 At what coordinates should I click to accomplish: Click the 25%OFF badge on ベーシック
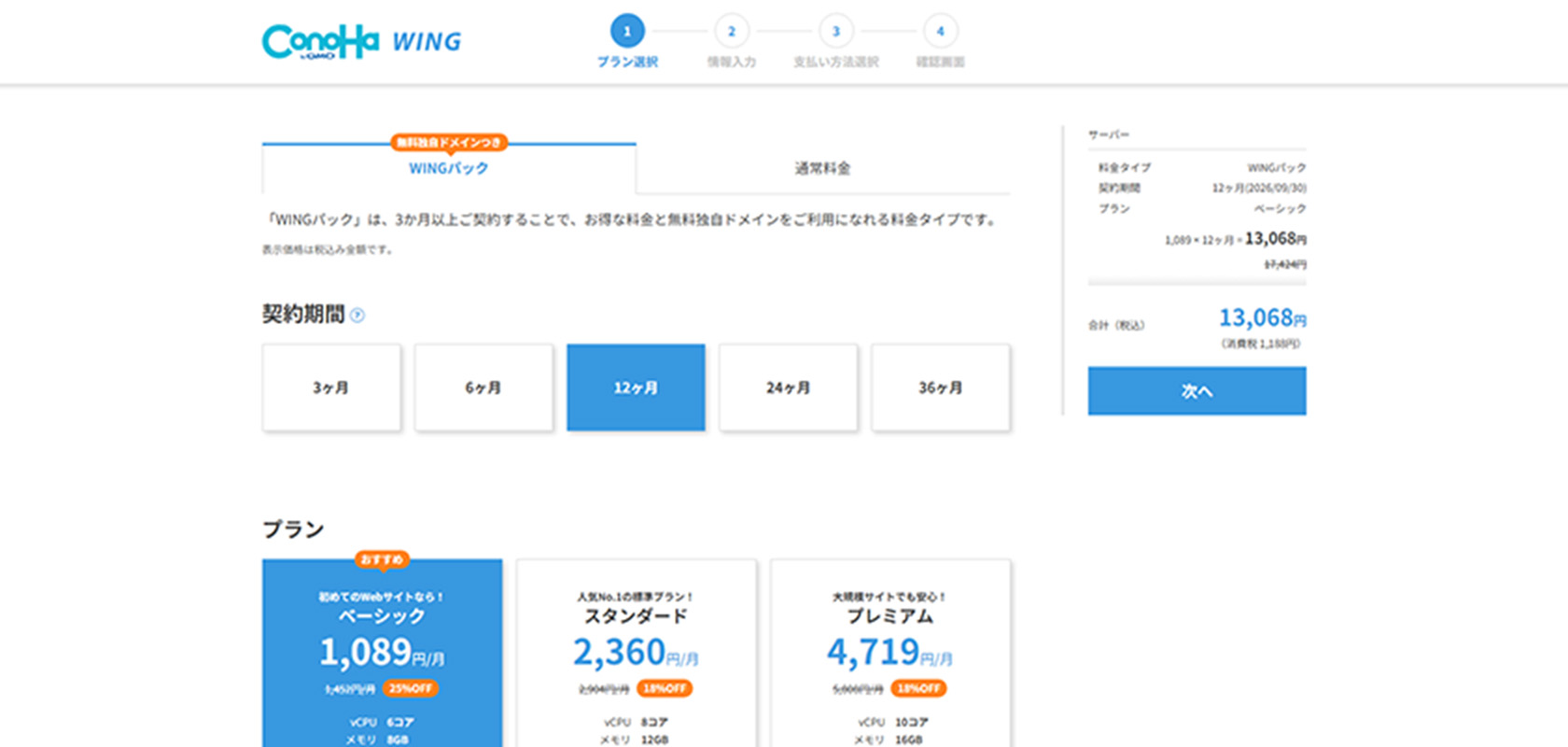click(411, 688)
